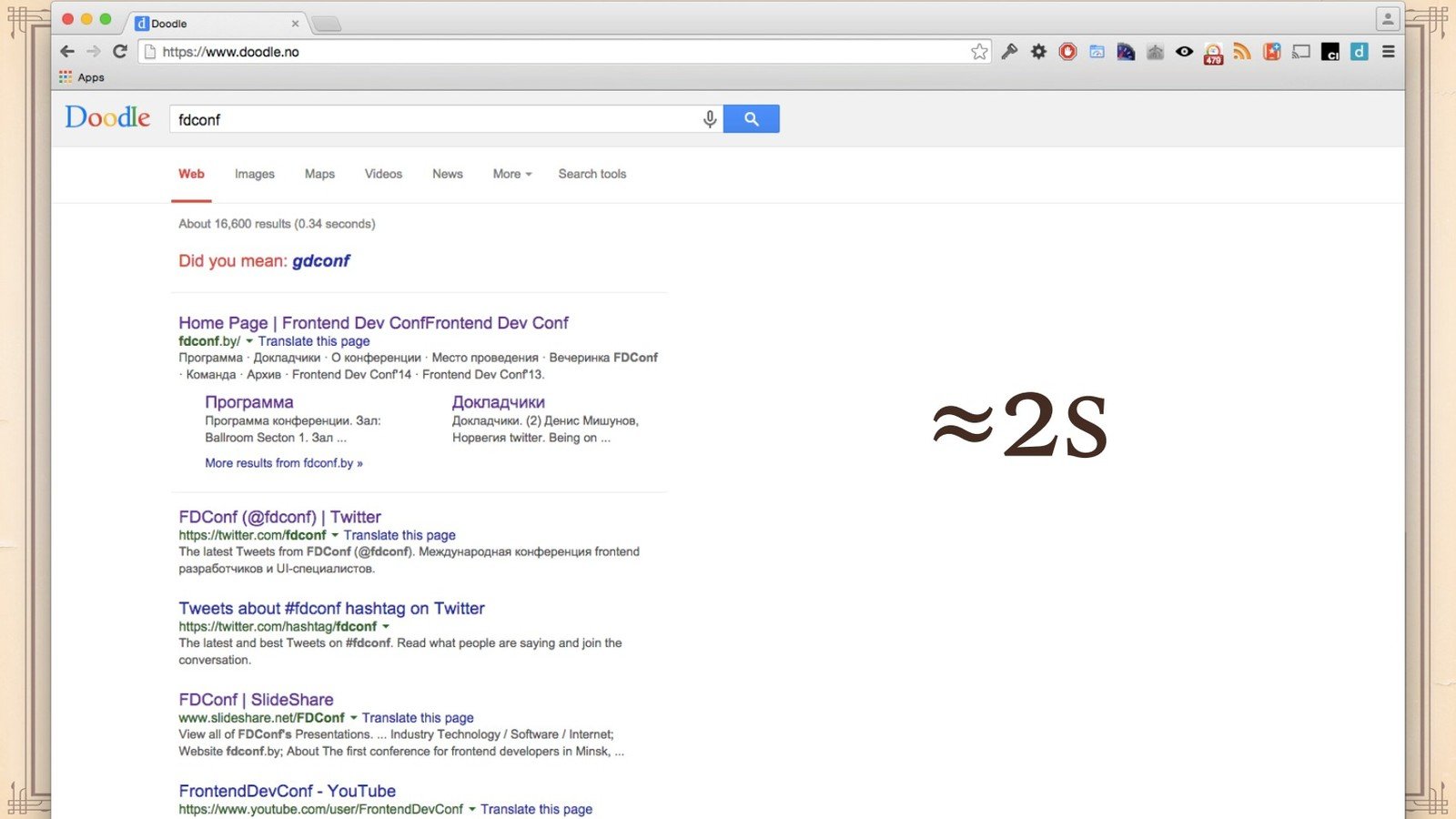Image resolution: width=1456 pixels, height=819 pixels.
Task: Open the Chrome user profile button
Action: point(1387,18)
